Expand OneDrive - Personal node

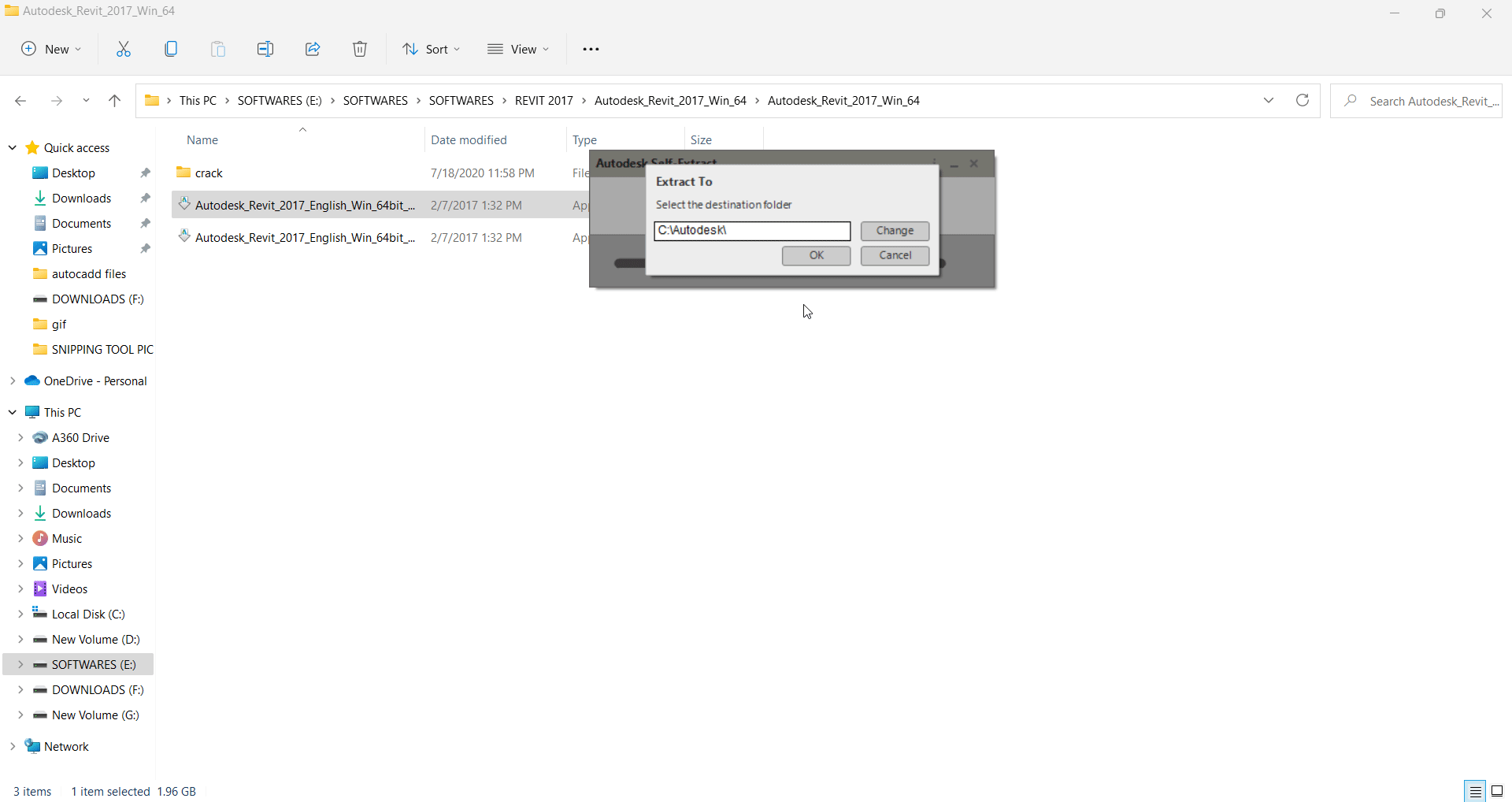(x=13, y=381)
